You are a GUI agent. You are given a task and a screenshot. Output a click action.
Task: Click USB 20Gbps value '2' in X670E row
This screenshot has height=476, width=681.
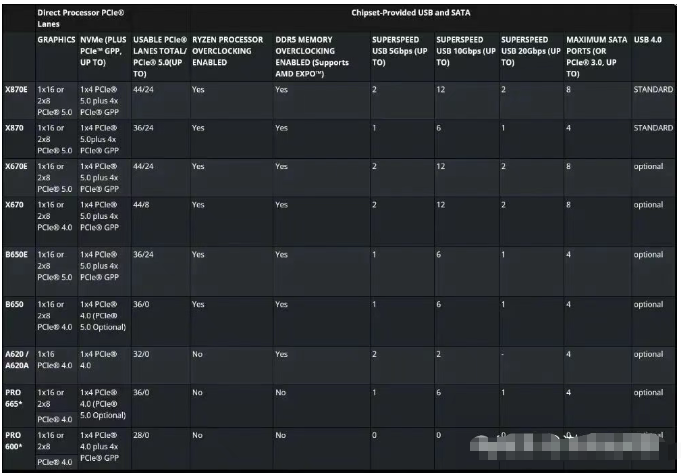coord(503,166)
